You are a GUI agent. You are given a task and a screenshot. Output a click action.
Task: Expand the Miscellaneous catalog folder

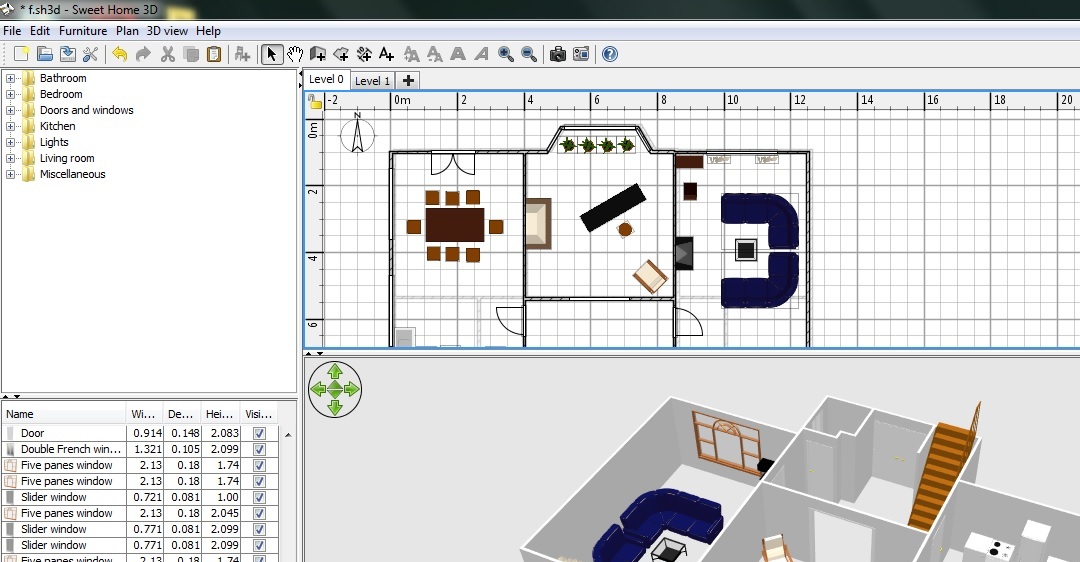click(10, 174)
